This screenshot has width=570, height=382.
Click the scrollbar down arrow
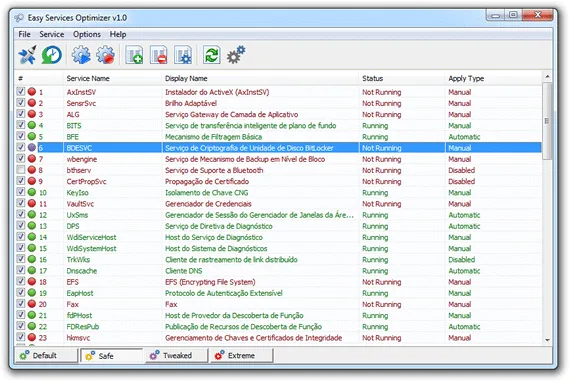click(x=547, y=340)
